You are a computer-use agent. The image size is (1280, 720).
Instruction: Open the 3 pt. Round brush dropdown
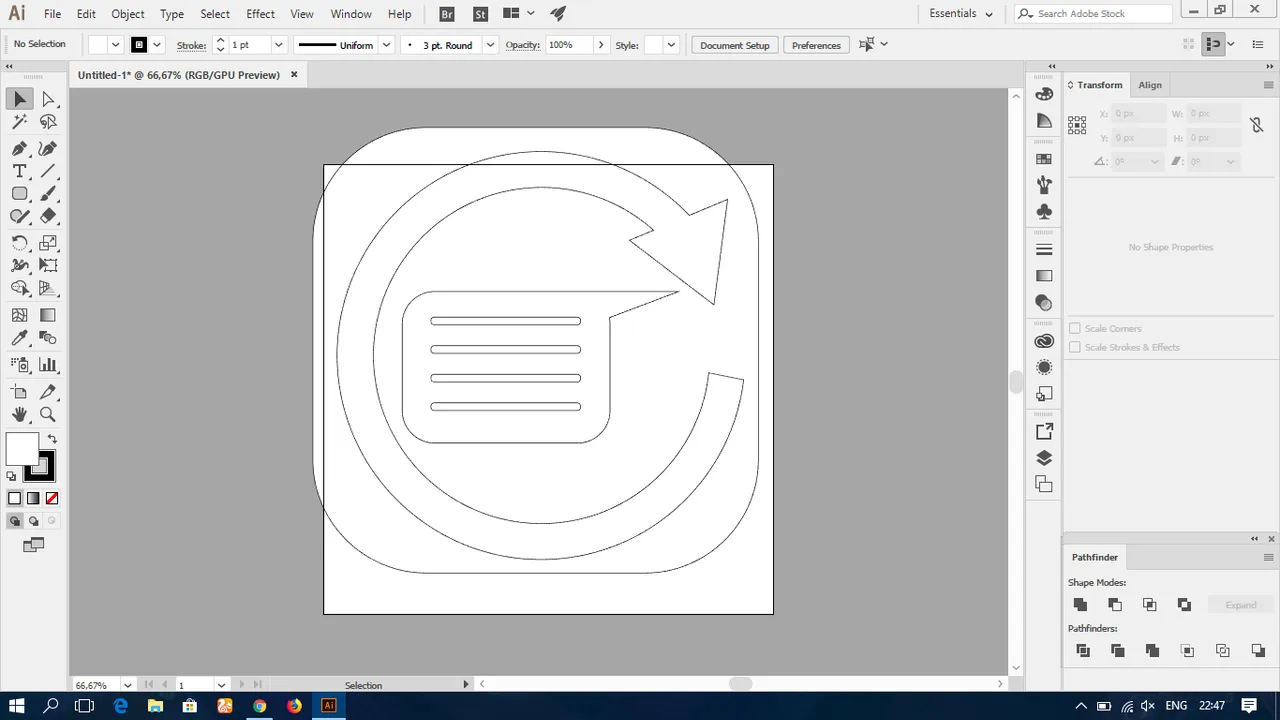[x=490, y=45]
